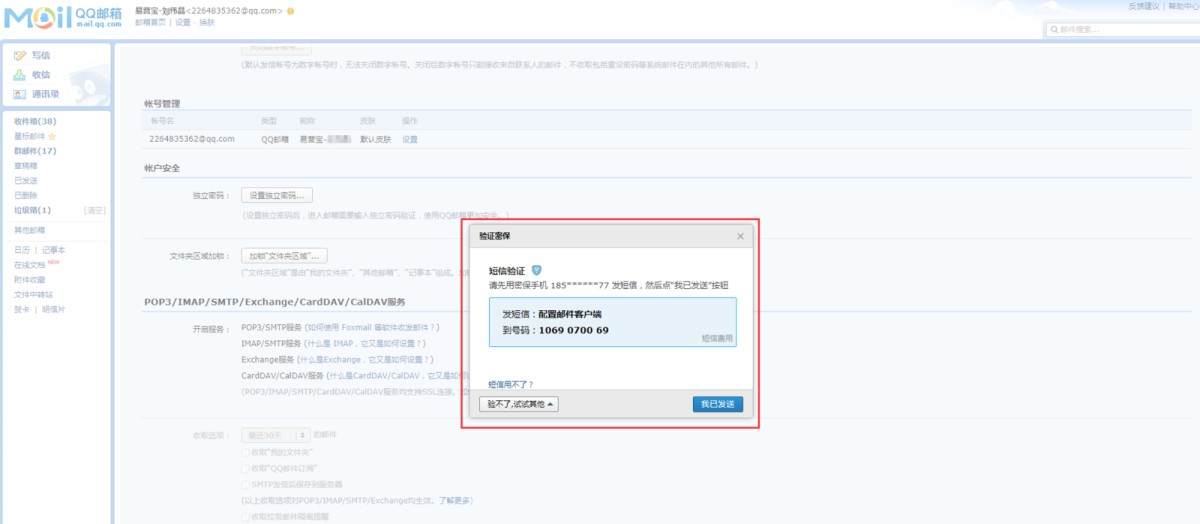The image size is (1200, 524).
Task: Click the 短信用不了？ link
Action: point(510,384)
